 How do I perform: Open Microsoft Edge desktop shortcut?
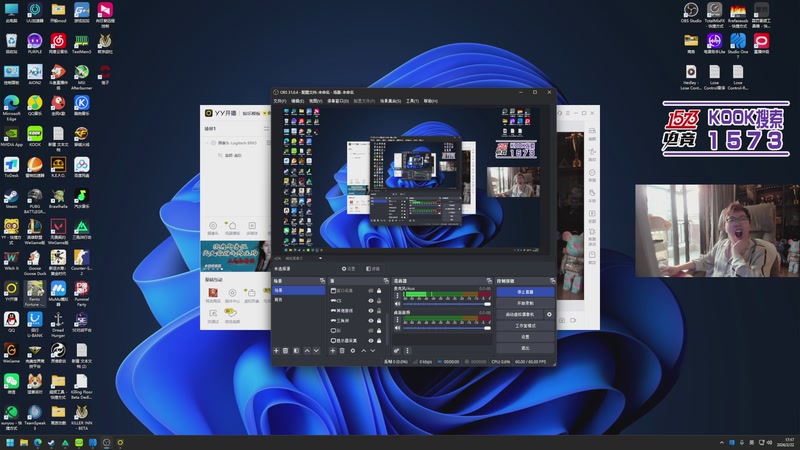tap(11, 106)
